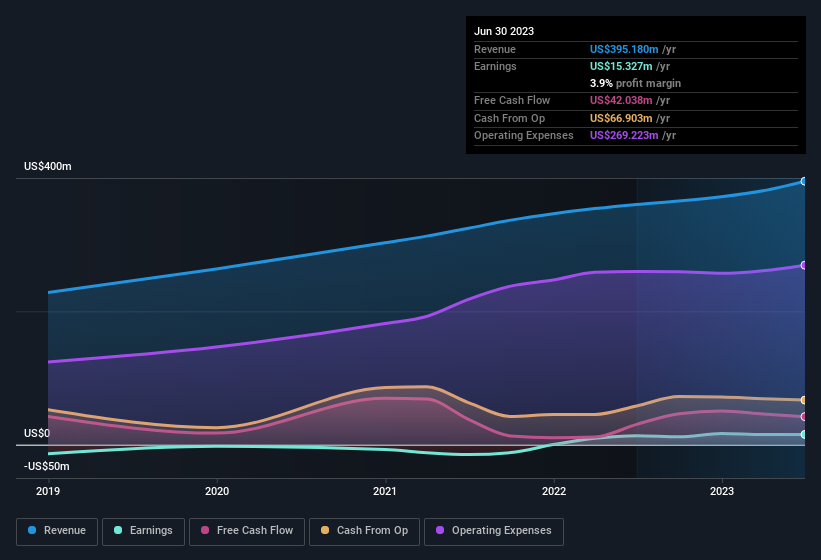This screenshot has height=560, width=821.
Task: Click the 2019 x-axis label
Action: [48, 491]
